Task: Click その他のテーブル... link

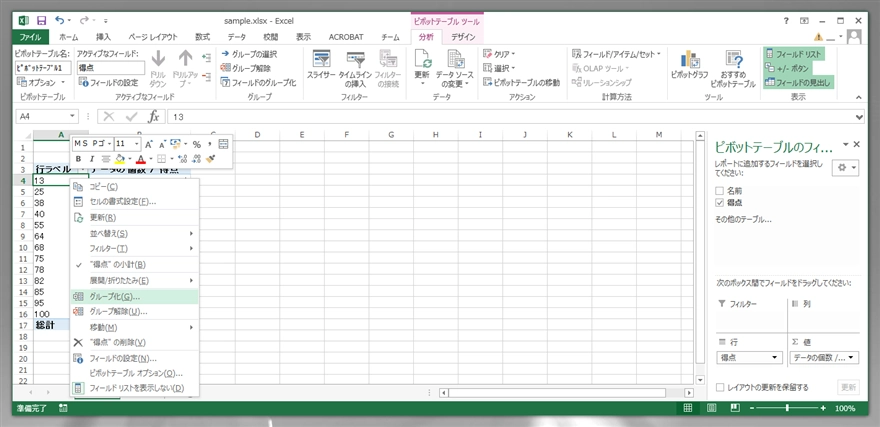Action: pyautogui.click(x=743, y=220)
